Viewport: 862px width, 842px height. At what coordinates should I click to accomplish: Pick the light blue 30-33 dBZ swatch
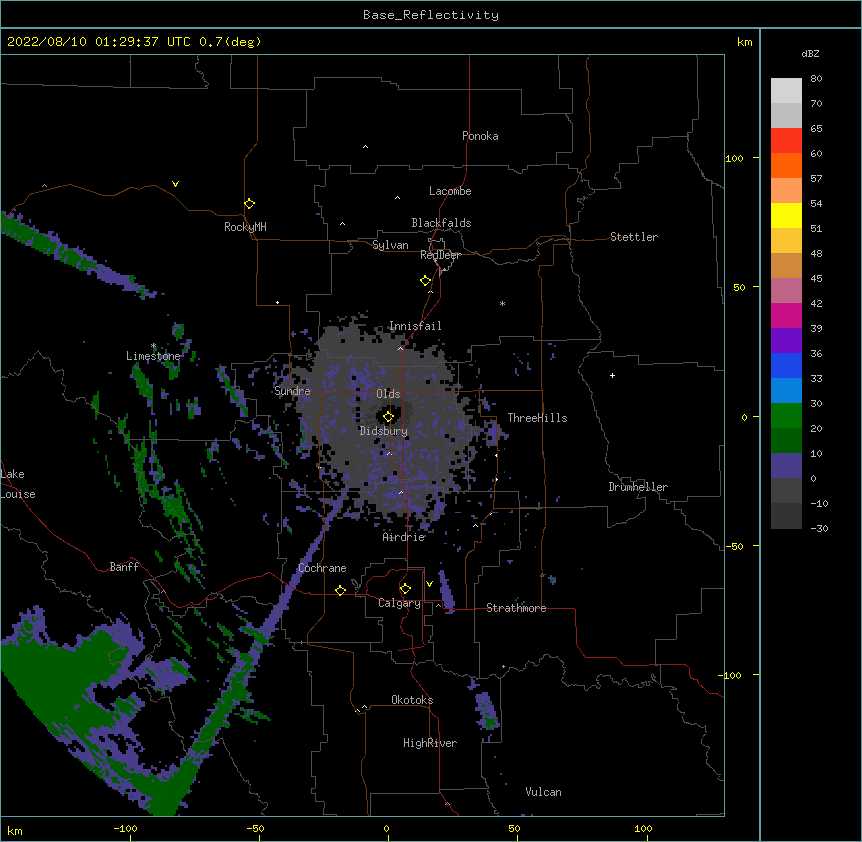click(x=786, y=391)
